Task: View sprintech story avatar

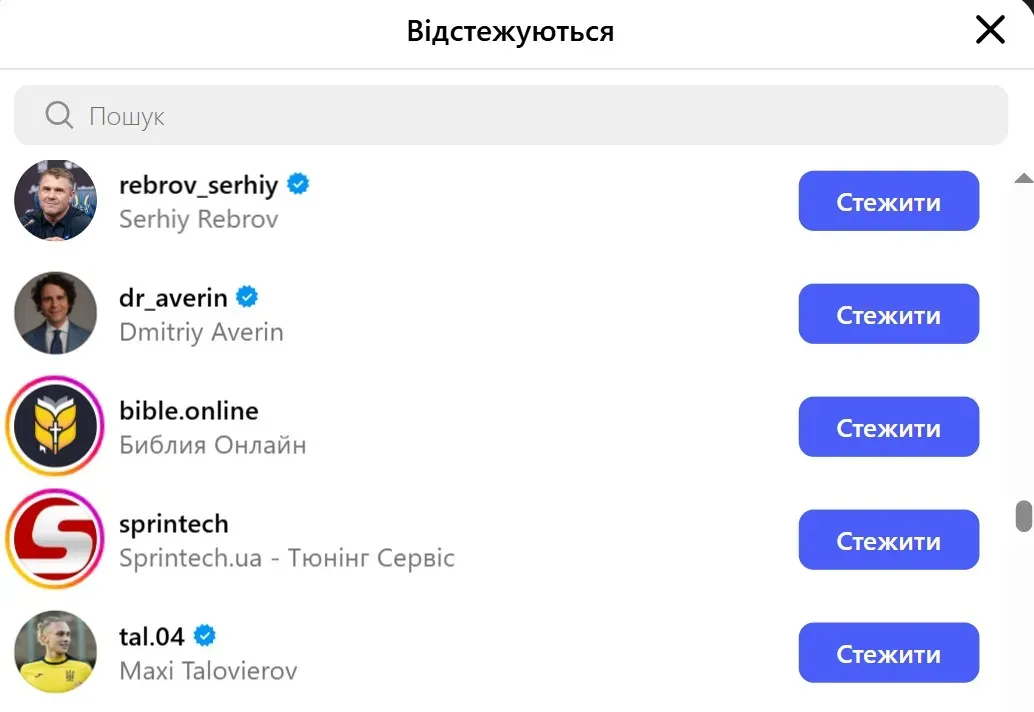Action: click(56, 540)
